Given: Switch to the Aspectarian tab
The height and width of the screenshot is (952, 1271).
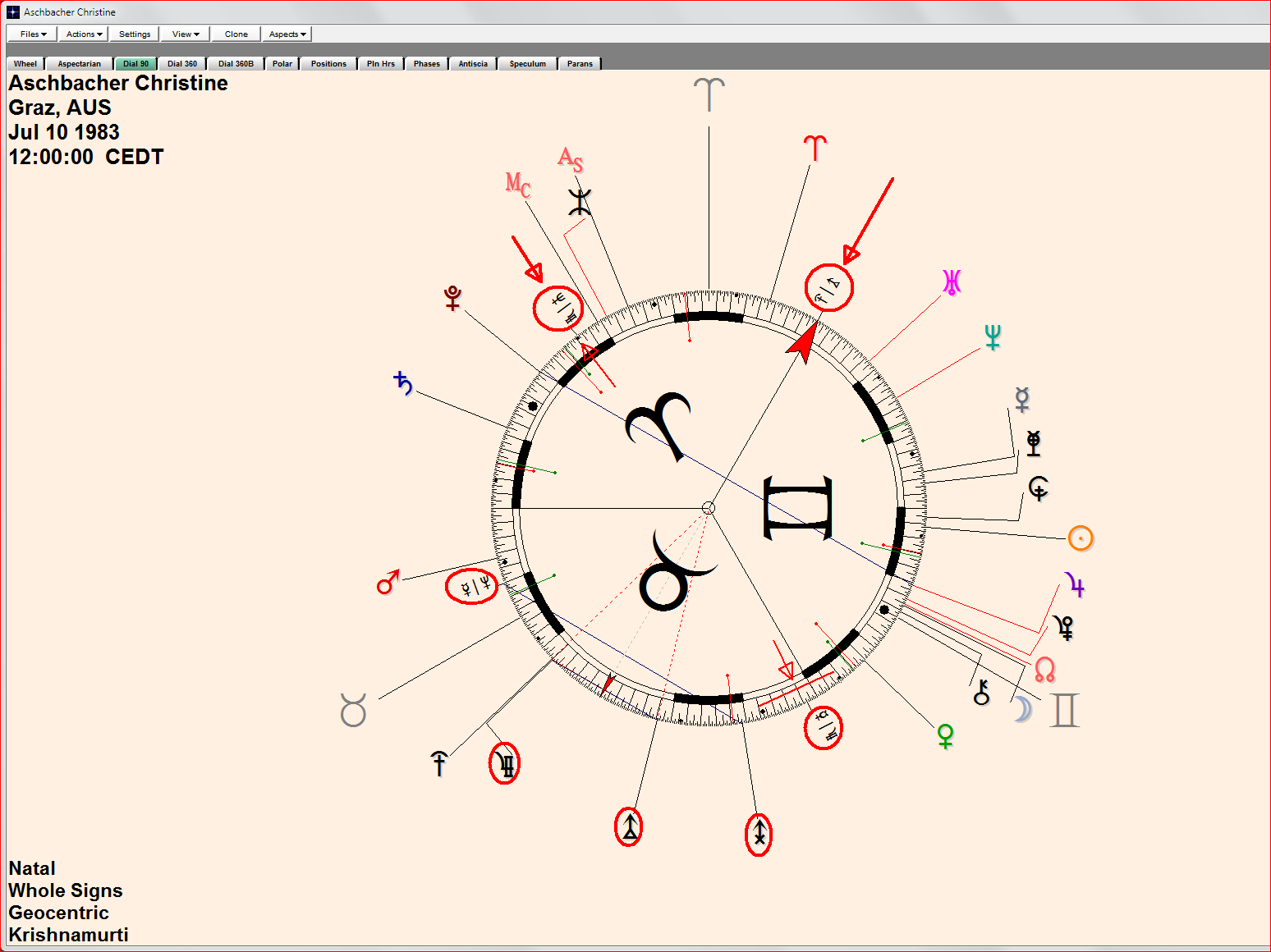Looking at the screenshot, I should pyautogui.click(x=80, y=63).
